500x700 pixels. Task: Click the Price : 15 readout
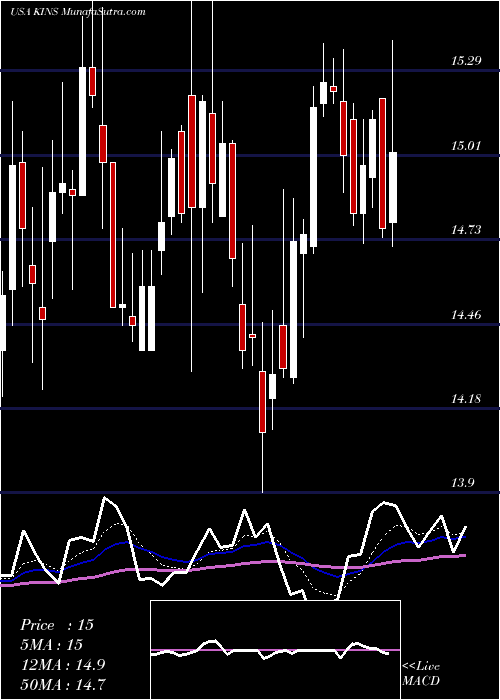[57, 625]
